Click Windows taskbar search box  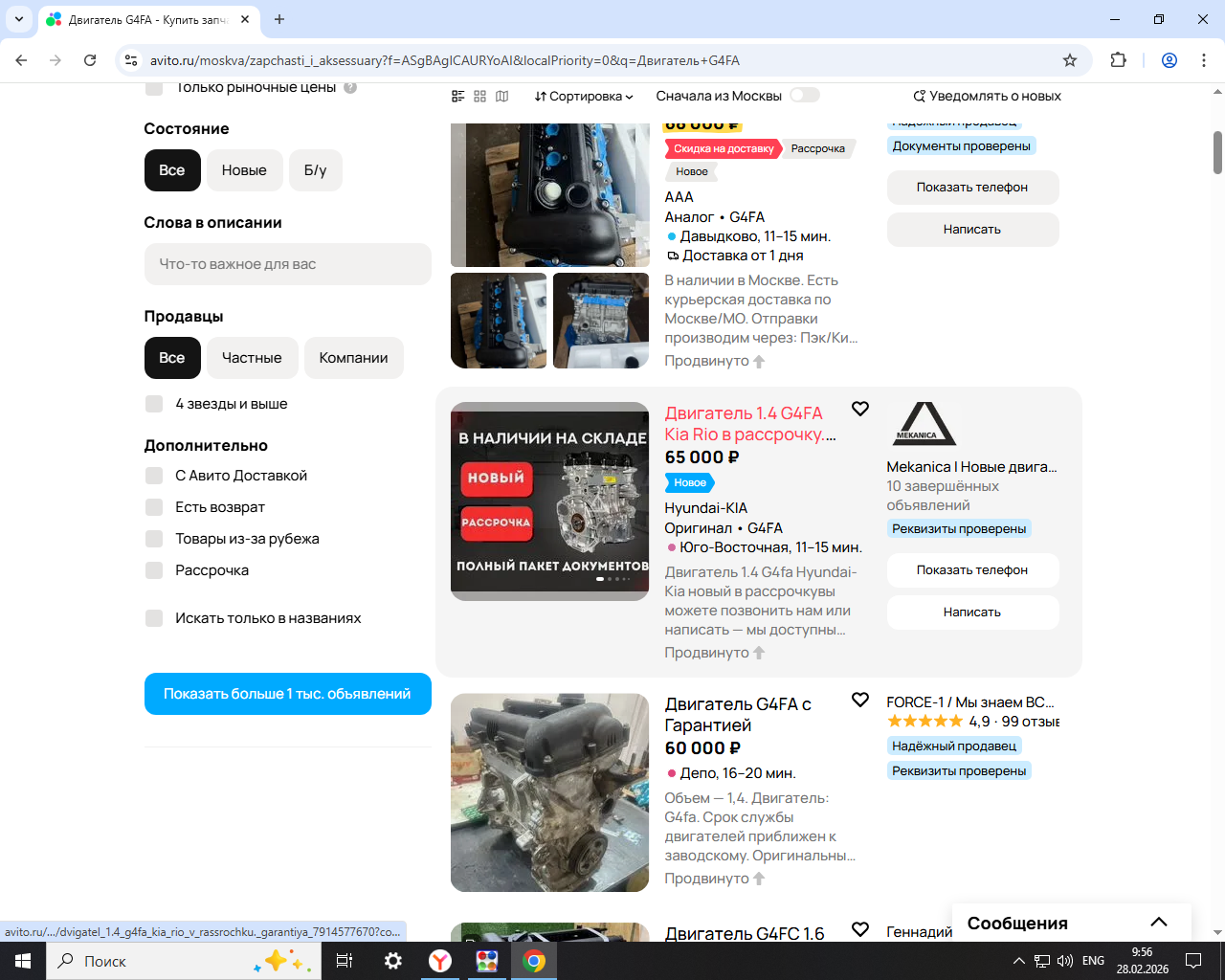coord(185,961)
